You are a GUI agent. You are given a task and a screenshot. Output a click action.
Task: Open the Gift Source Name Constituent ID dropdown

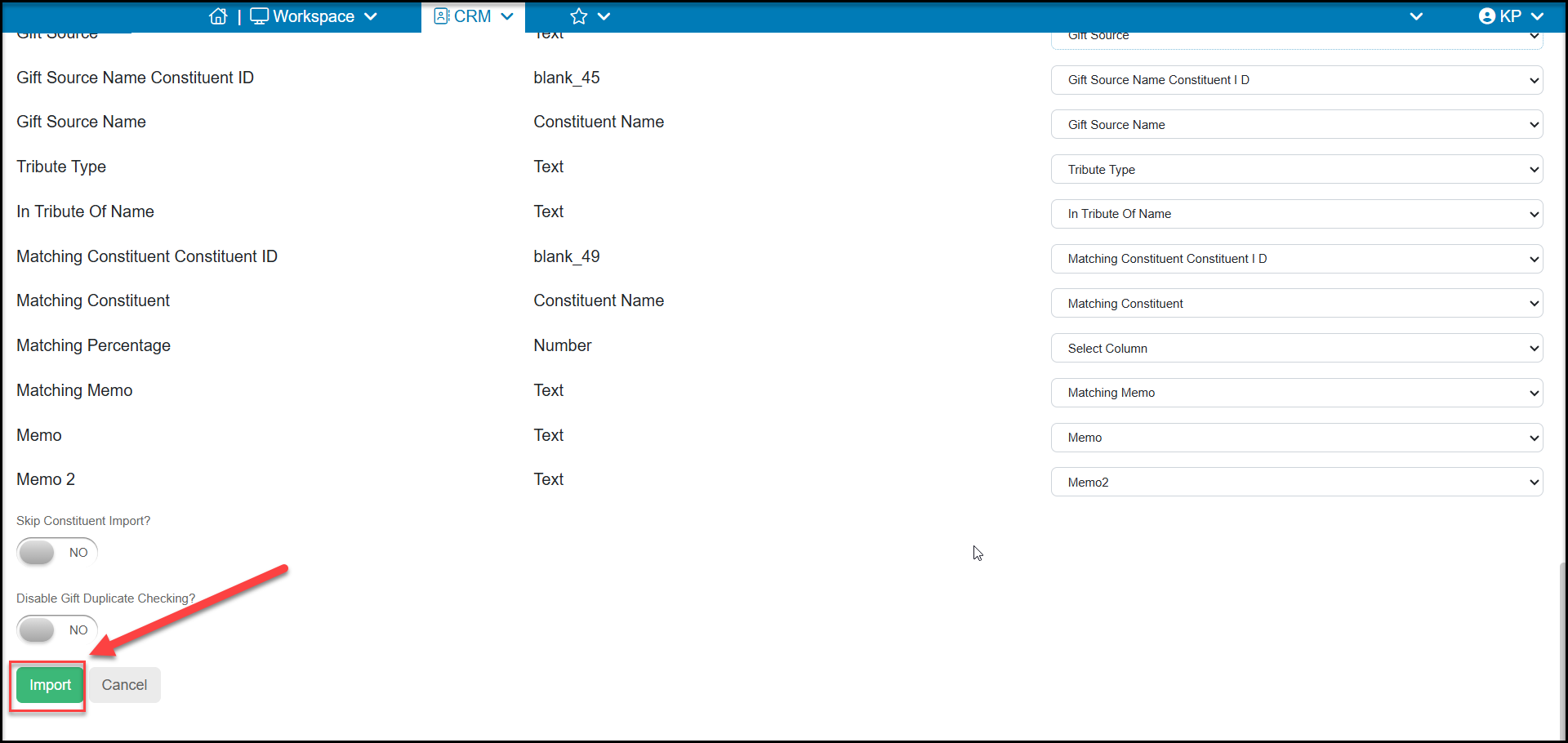point(1297,80)
